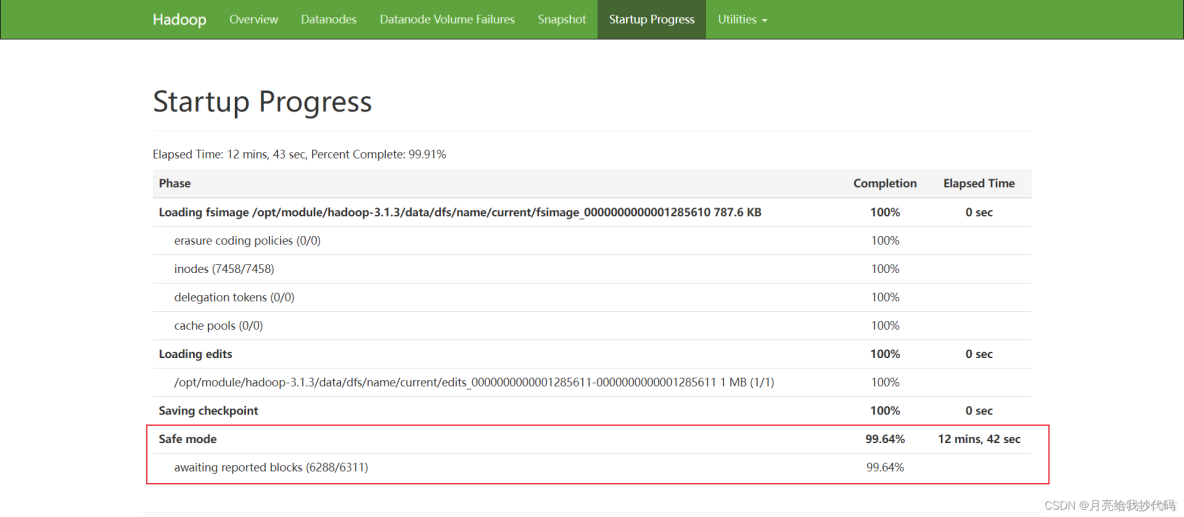Click the Phase column header
The image size is (1184, 517).
tap(174, 183)
